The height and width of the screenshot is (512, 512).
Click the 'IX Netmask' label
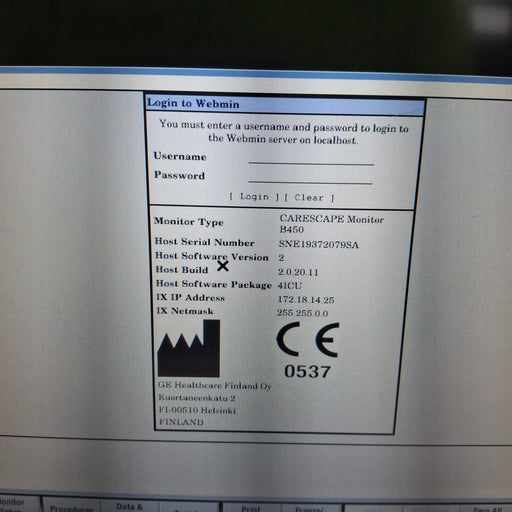pyautogui.click(x=185, y=311)
